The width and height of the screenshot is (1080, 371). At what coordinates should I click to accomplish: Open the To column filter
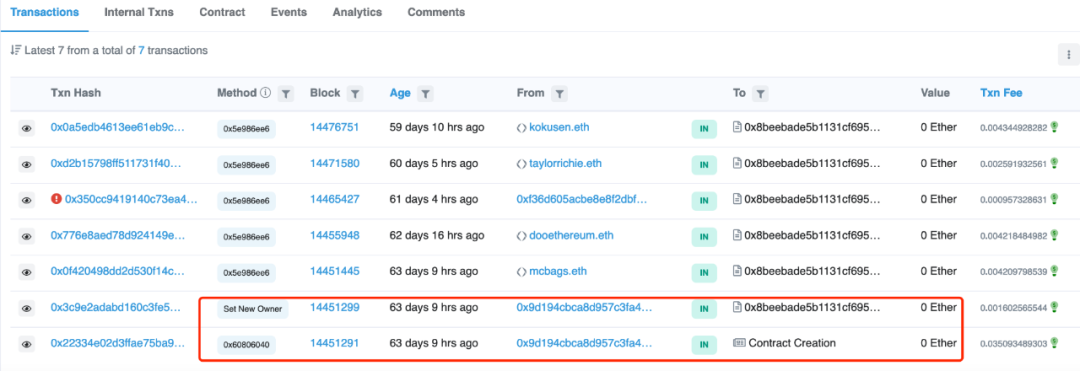760,94
